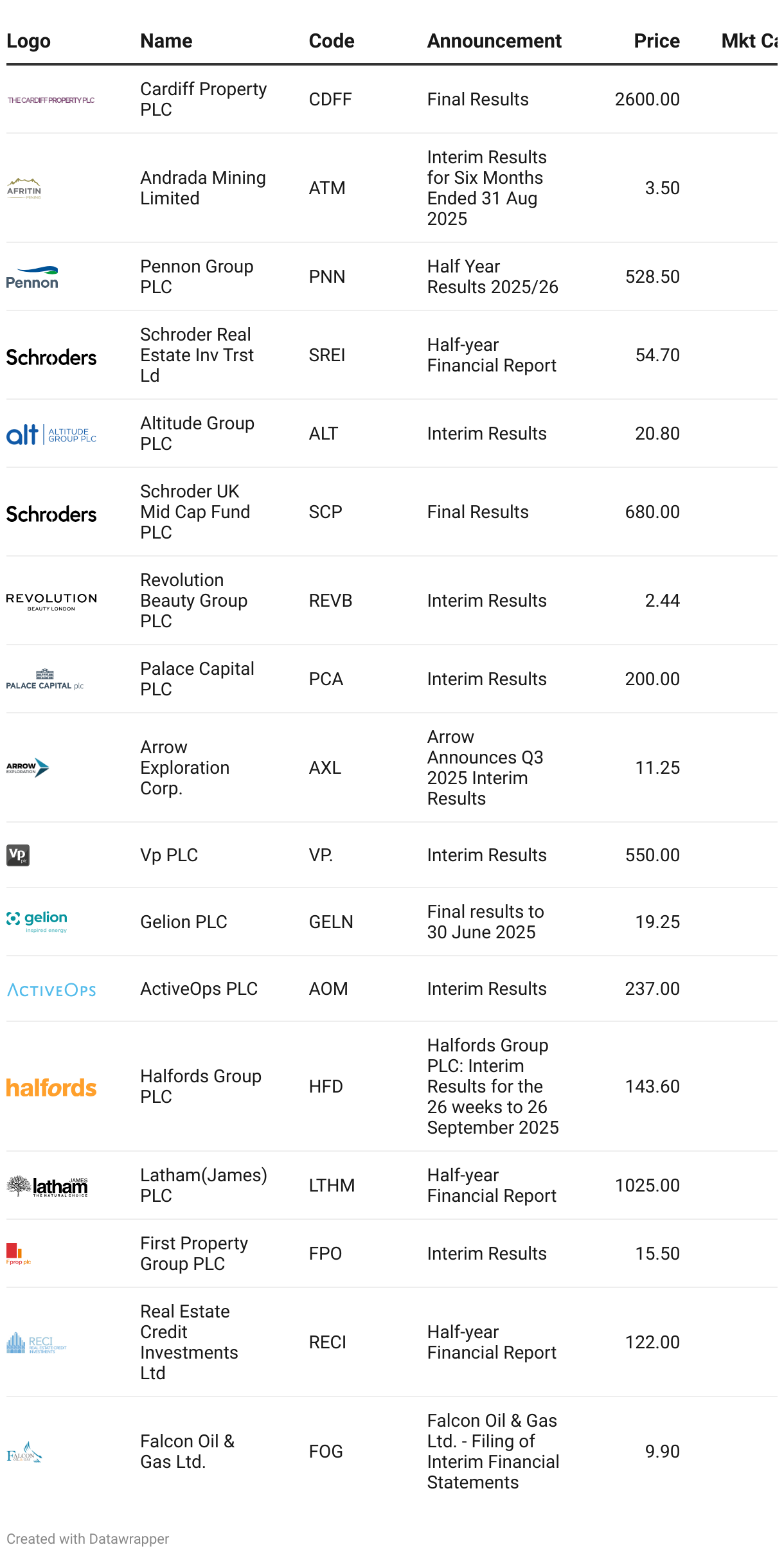Screen dimensions: 784x1554
Task: Click the gelion inspired energy logo
Action: (x=37, y=922)
